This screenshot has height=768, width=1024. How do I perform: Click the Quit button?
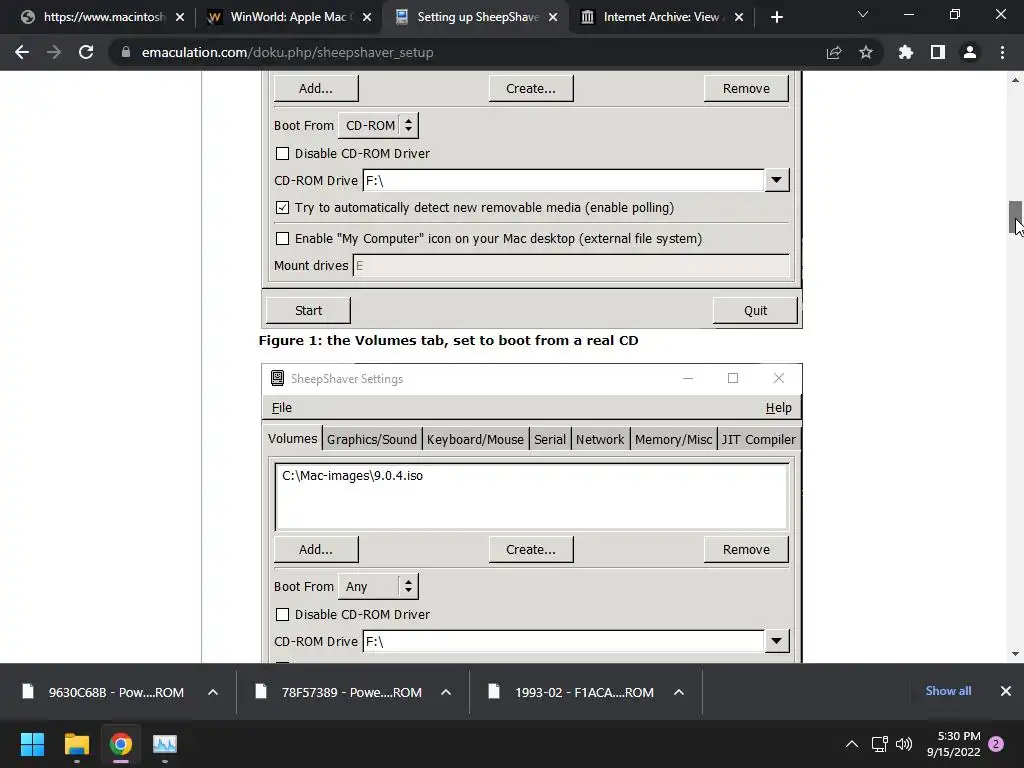[755, 310]
